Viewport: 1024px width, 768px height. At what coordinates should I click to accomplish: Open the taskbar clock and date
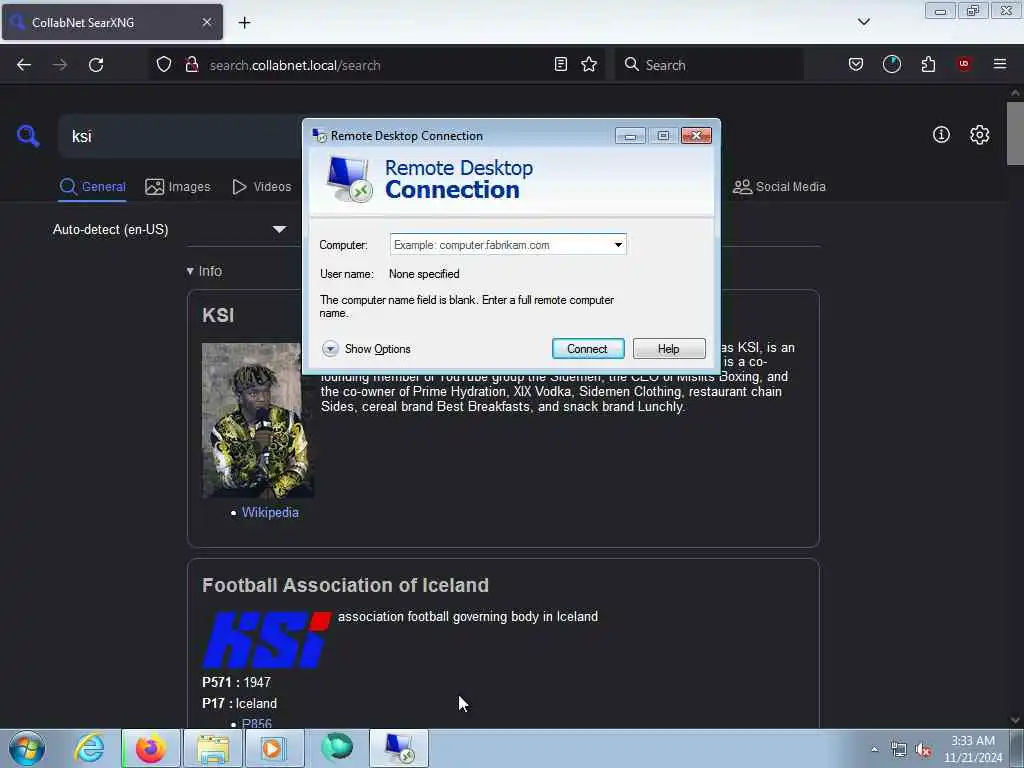tap(973, 749)
